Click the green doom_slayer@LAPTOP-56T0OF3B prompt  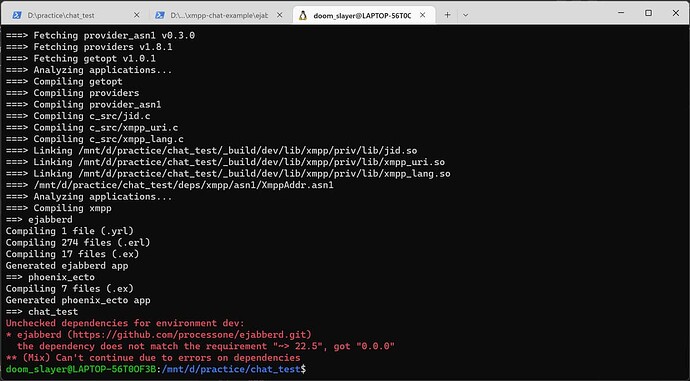[81, 369]
